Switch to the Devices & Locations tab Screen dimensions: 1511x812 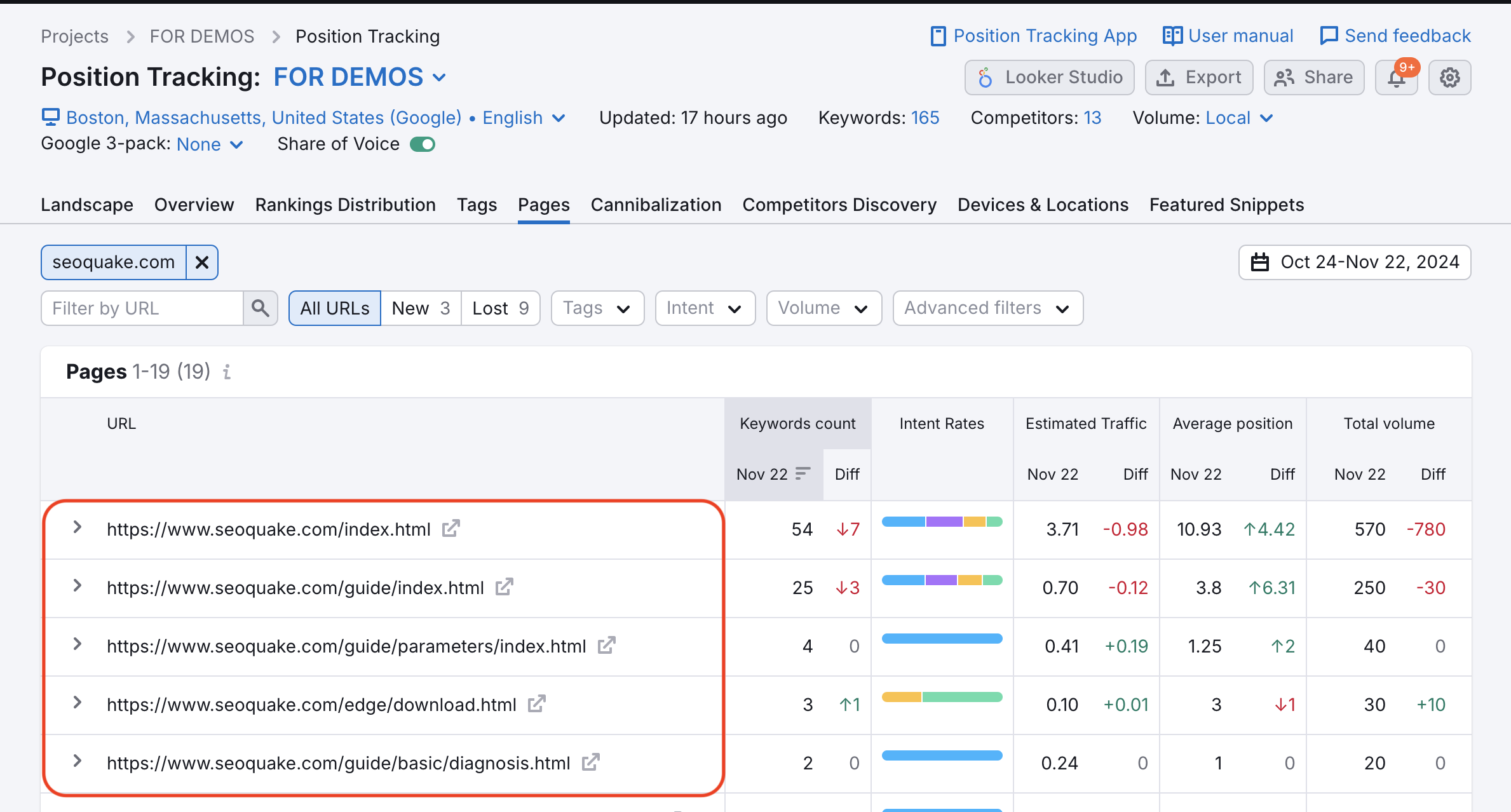[1043, 205]
